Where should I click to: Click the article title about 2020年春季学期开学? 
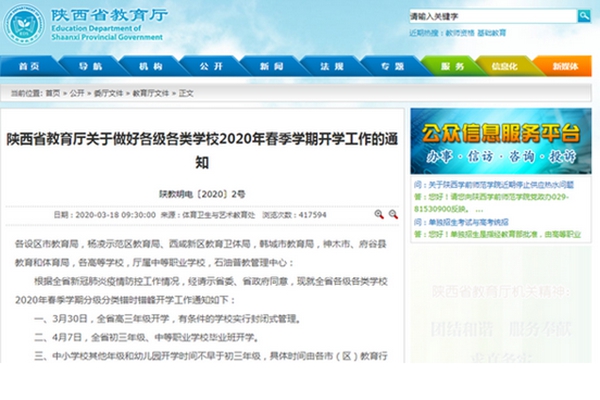pyautogui.click(x=202, y=150)
